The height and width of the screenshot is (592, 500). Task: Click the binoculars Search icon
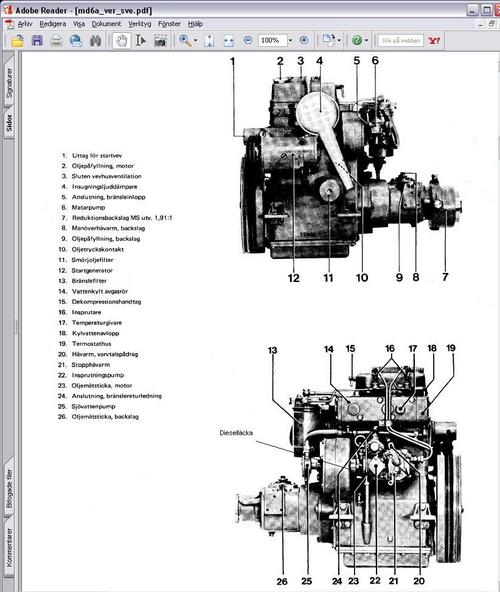pyautogui.click(x=95, y=40)
